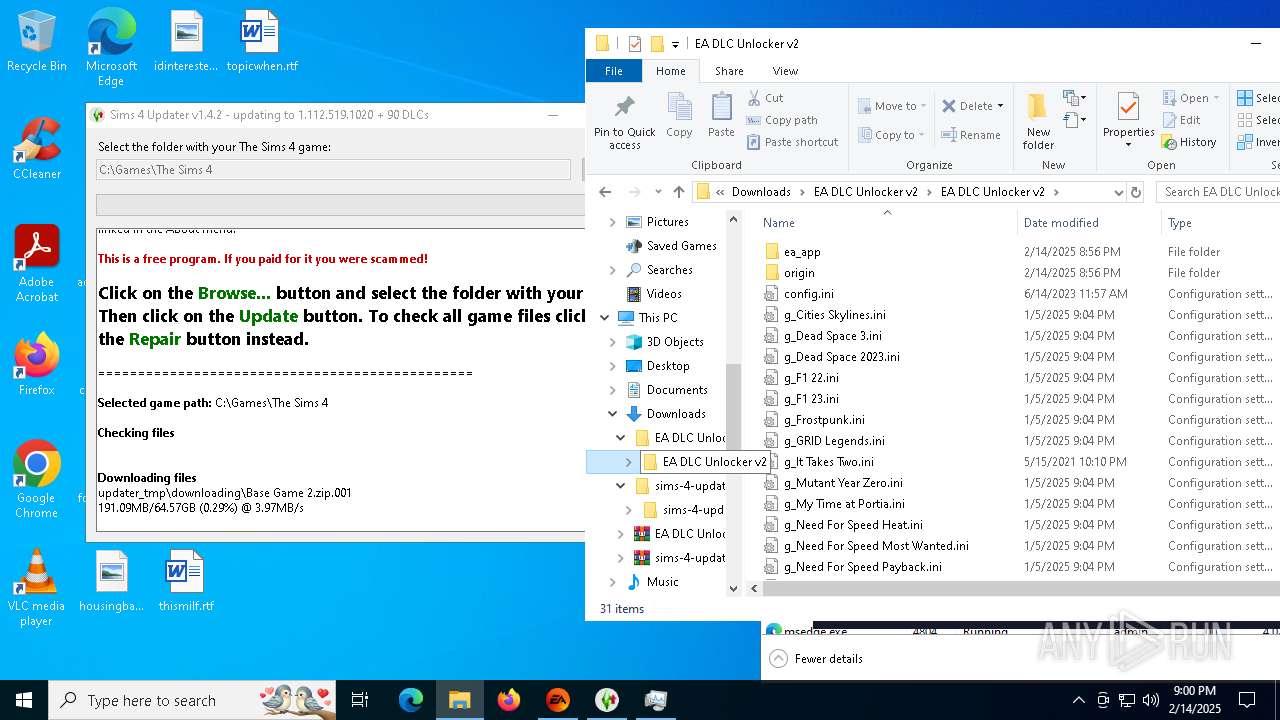1280x720 pixels.
Task: Click Pin to Quick access icon
Action: pyautogui.click(x=624, y=121)
